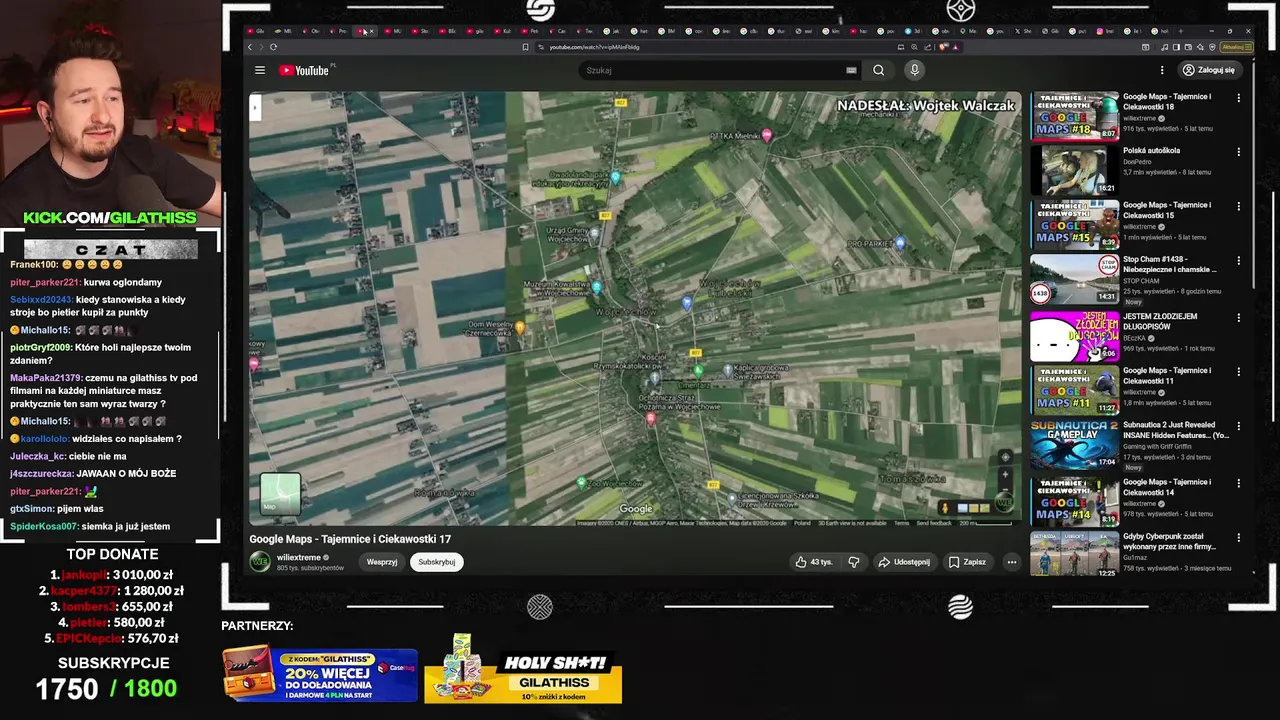1280x720 pixels.
Task: Click the PRO PARKIET map pin
Action: click(x=900, y=243)
